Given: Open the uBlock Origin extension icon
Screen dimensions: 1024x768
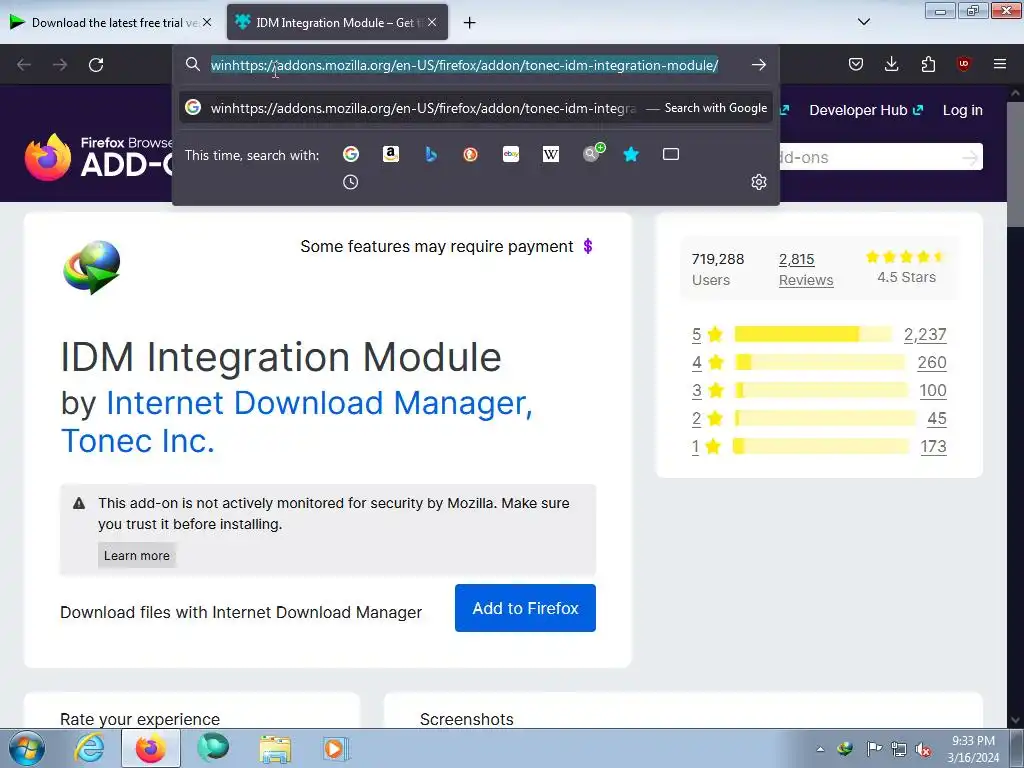Looking at the screenshot, I should pyautogui.click(x=963, y=64).
